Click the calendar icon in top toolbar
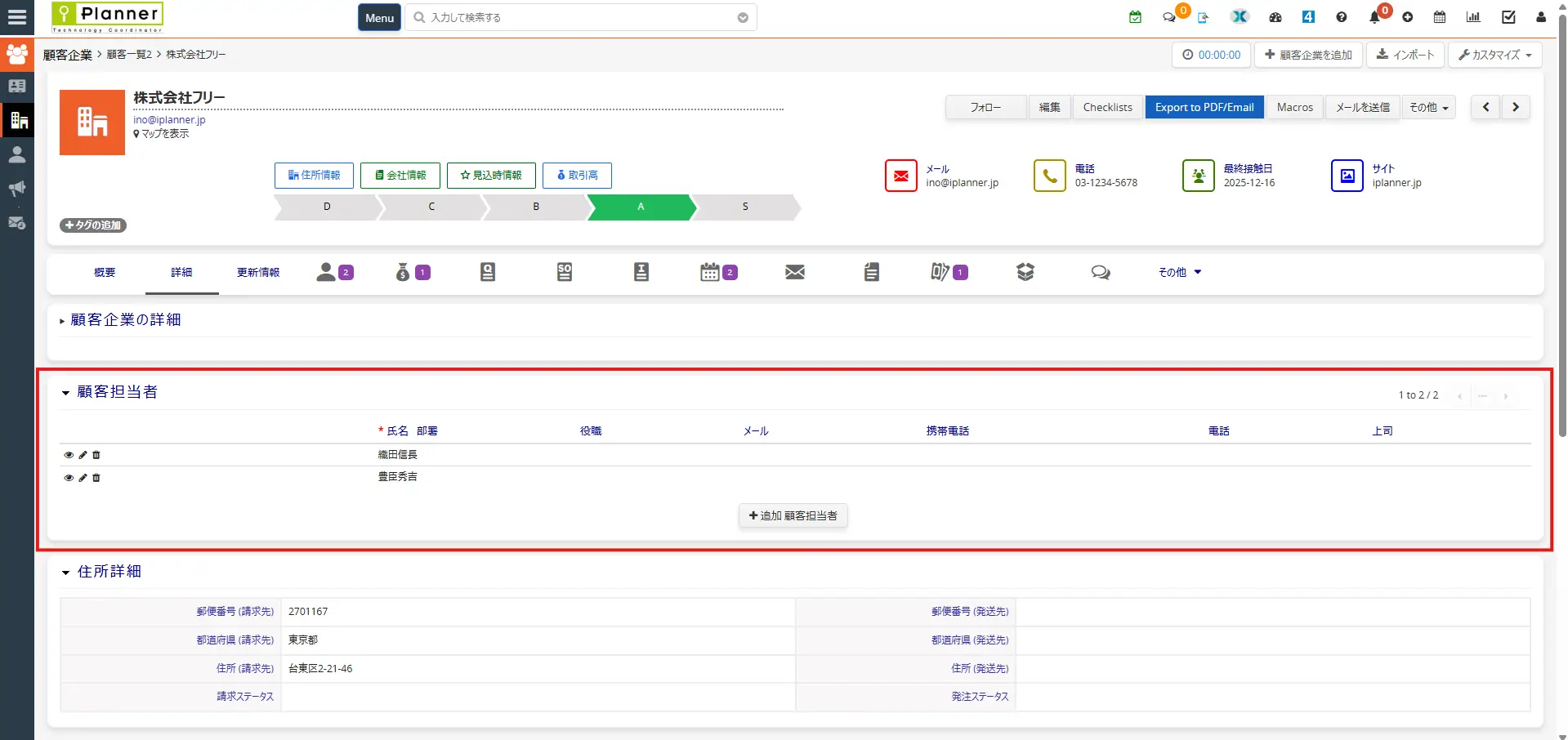Image resolution: width=1568 pixels, height=740 pixels. (1440, 17)
